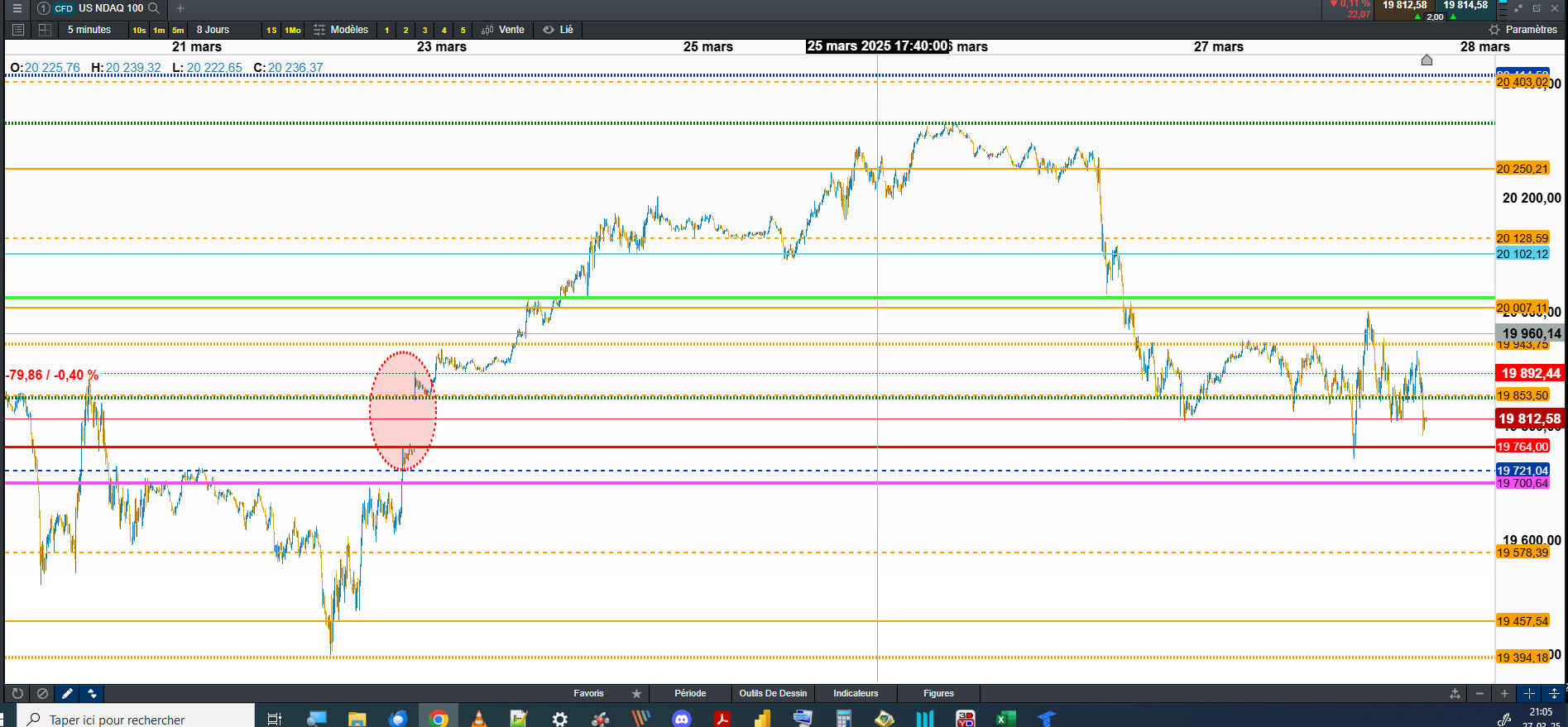Open chart Paramètres settings
The height and width of the screenshot is (727, 1568).
(1522, 30)
